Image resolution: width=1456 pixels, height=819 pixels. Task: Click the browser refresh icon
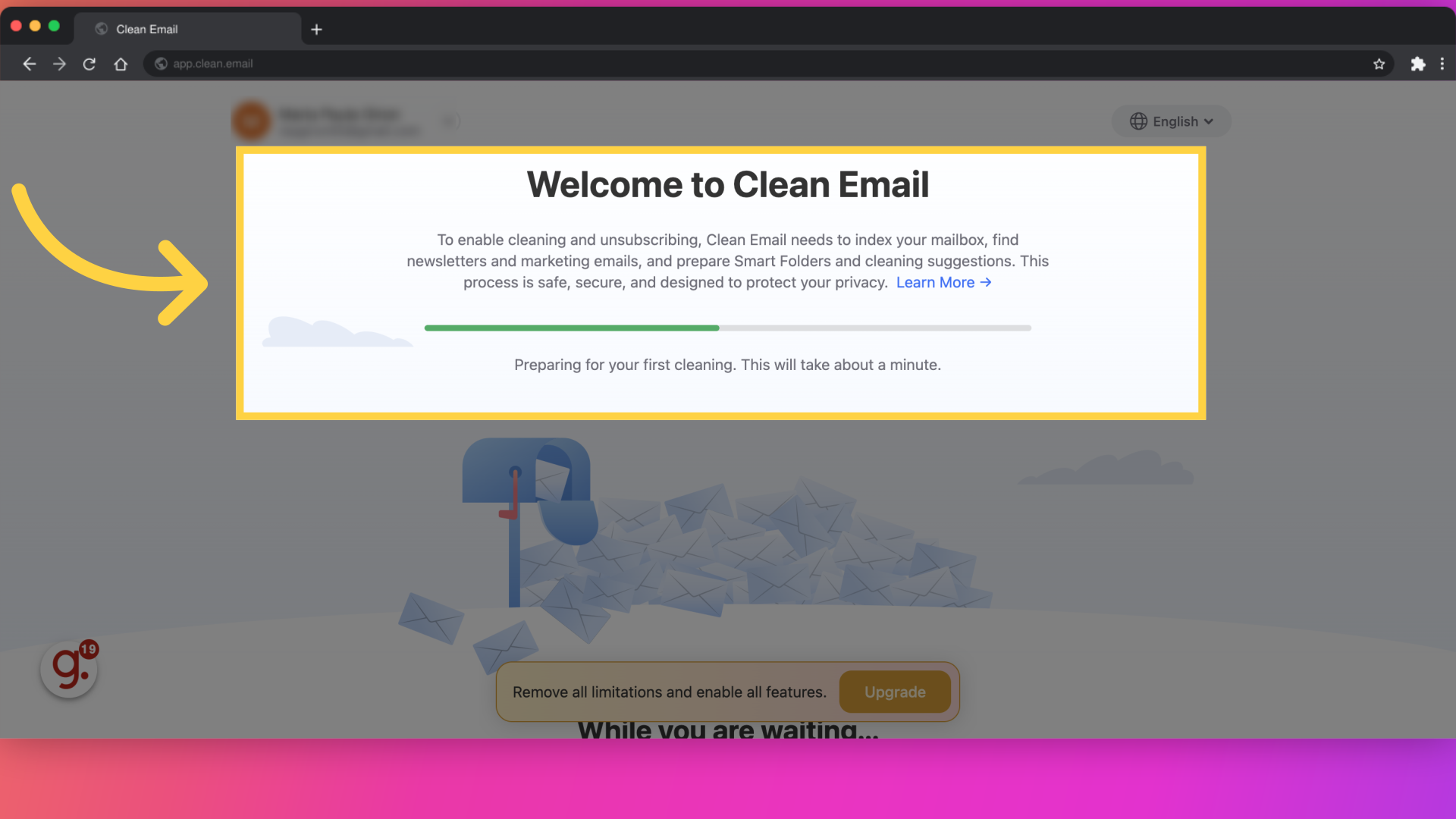[x=89, y=63]
